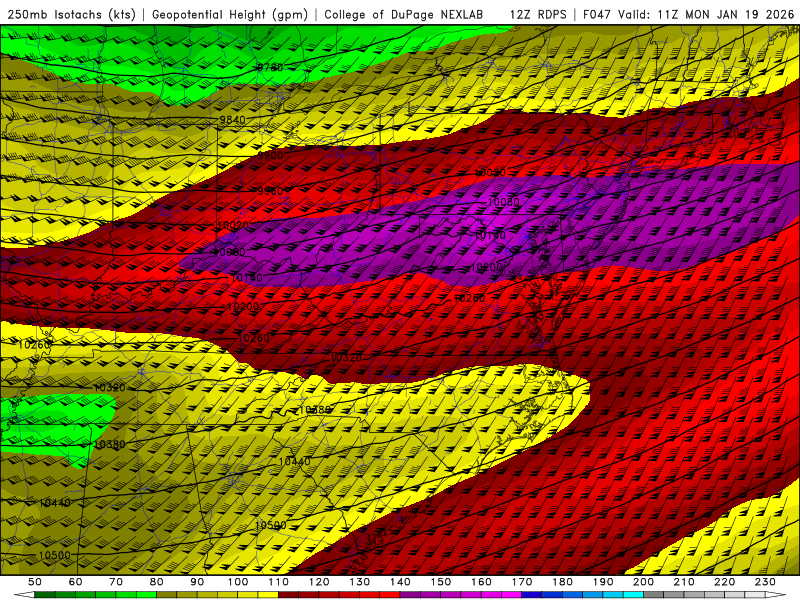
Task: Click the 80 value on the color scale
Action: point(156,582)
